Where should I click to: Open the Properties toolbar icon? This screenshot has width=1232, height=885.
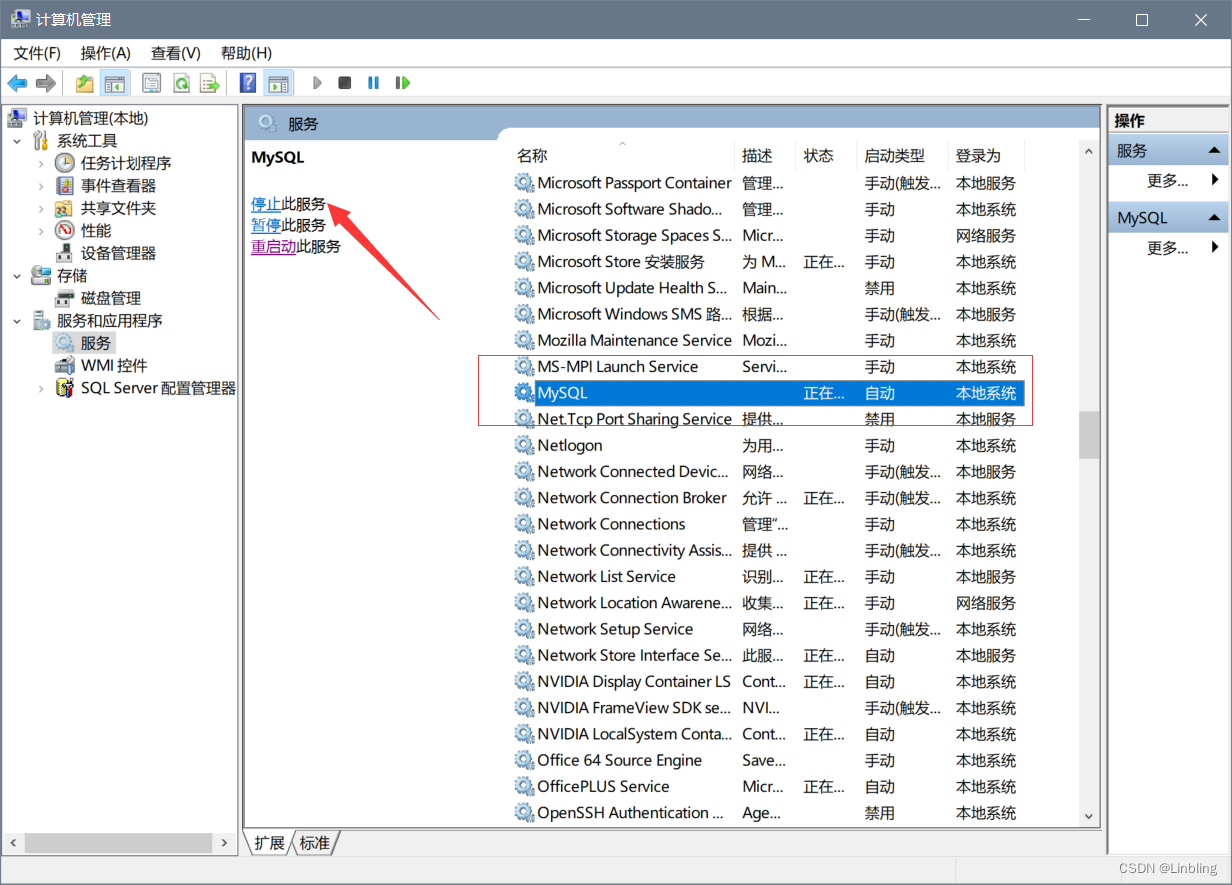pyautogui.click(x=151, y=83)
